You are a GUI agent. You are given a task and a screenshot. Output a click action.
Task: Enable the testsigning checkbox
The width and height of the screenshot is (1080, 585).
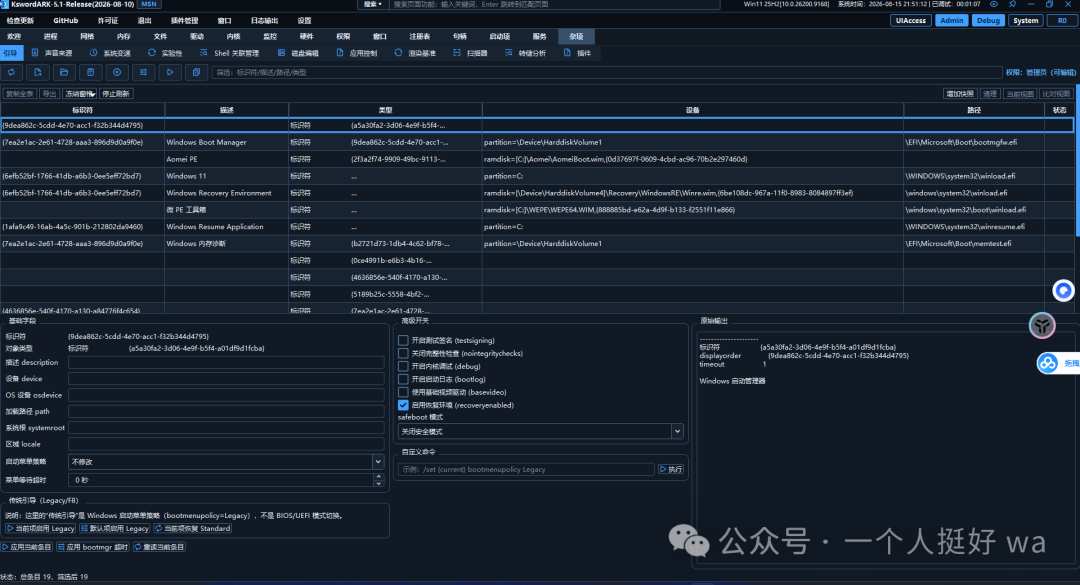(403, 340)
